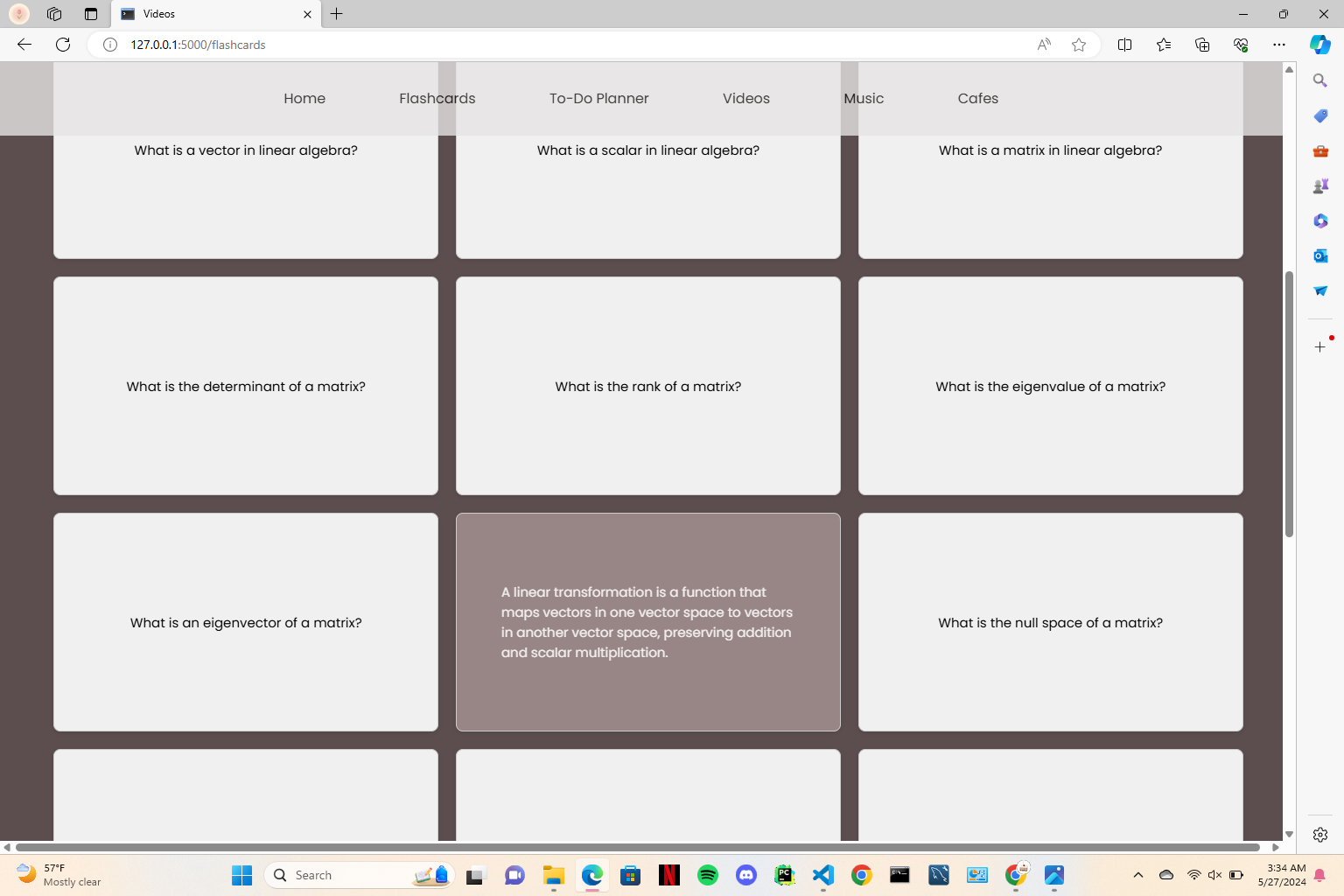The width and height of the screenshot is (1344, 896).
Task: Open Edge Settings and more menu
Action: click(x=1279, y=45)
